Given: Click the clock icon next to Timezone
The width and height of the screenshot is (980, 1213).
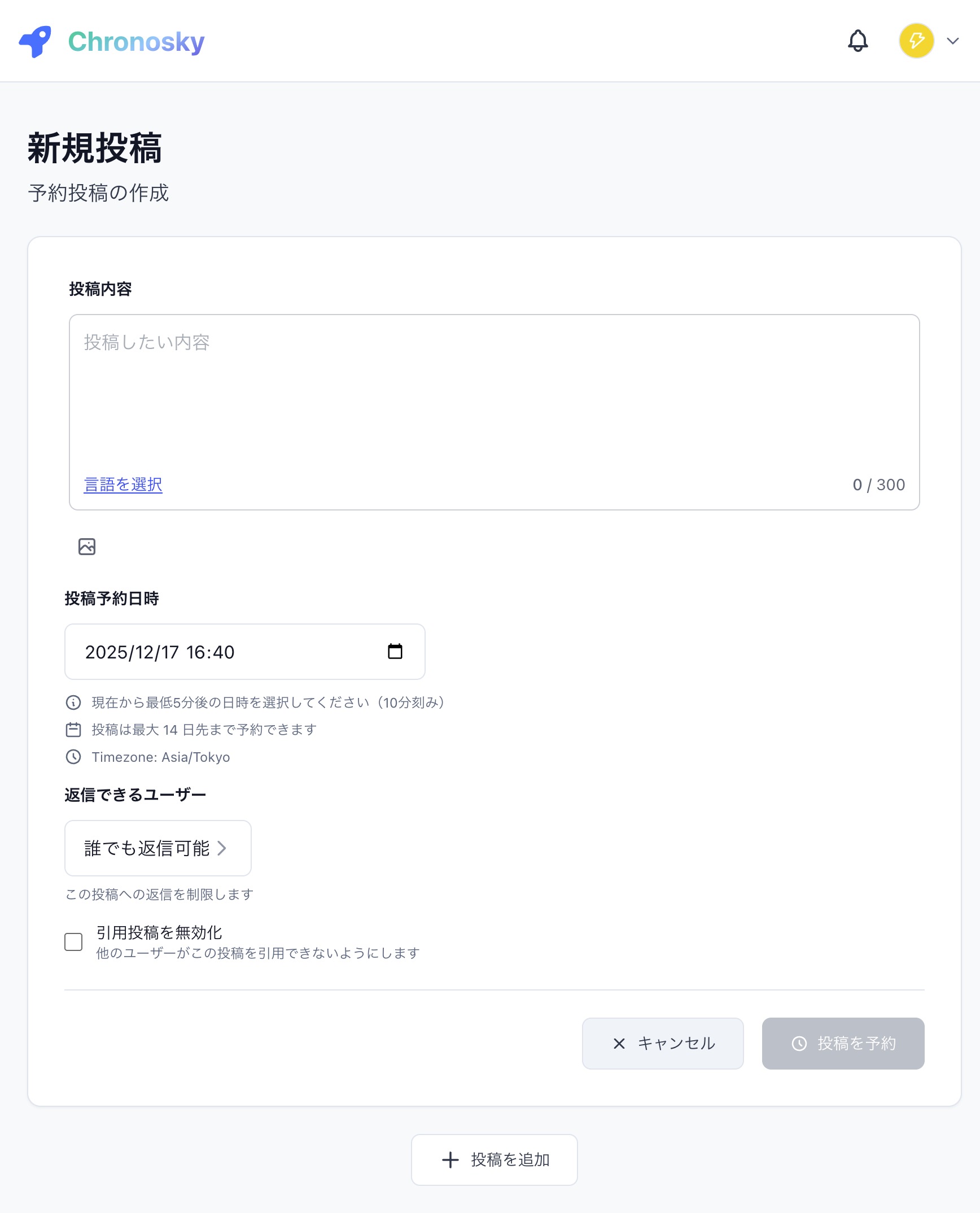Looking at the screenshot, I should (x=73, y=757).
